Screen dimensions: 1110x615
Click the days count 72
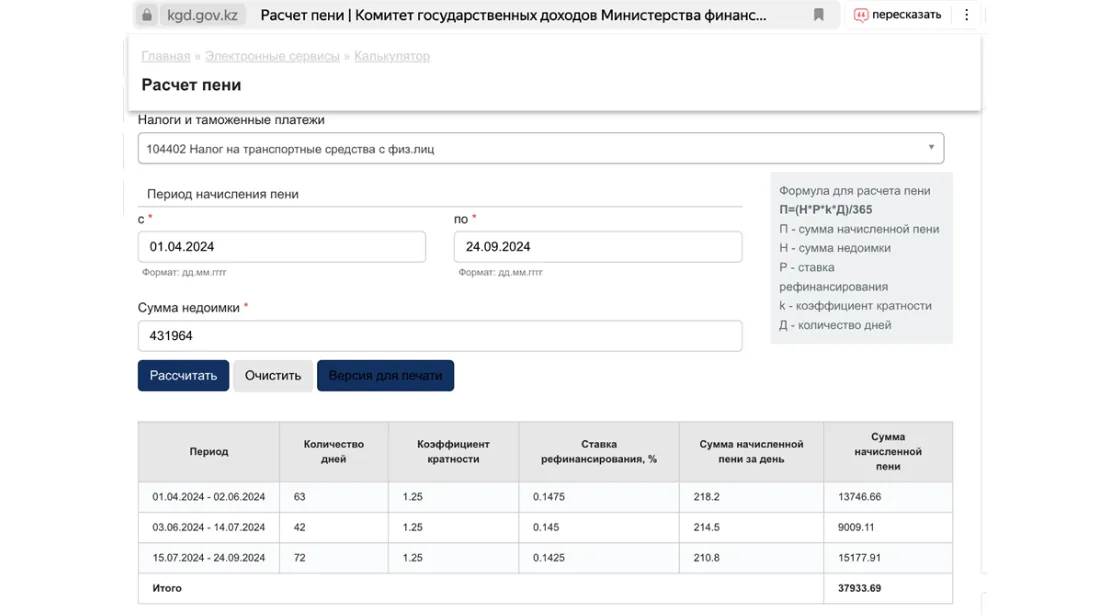(299, 558)
